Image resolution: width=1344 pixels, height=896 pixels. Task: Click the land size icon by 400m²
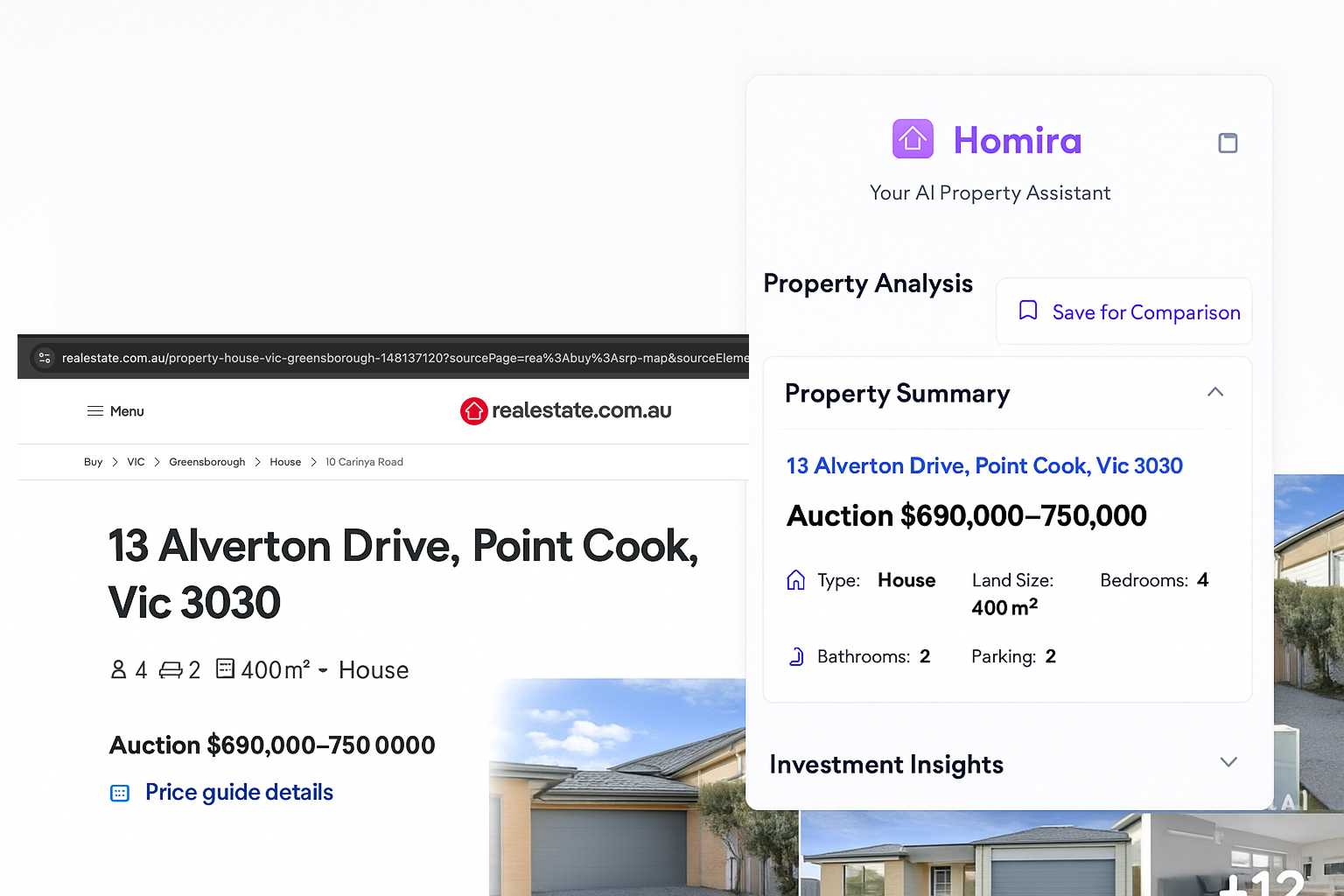[225, 668]
